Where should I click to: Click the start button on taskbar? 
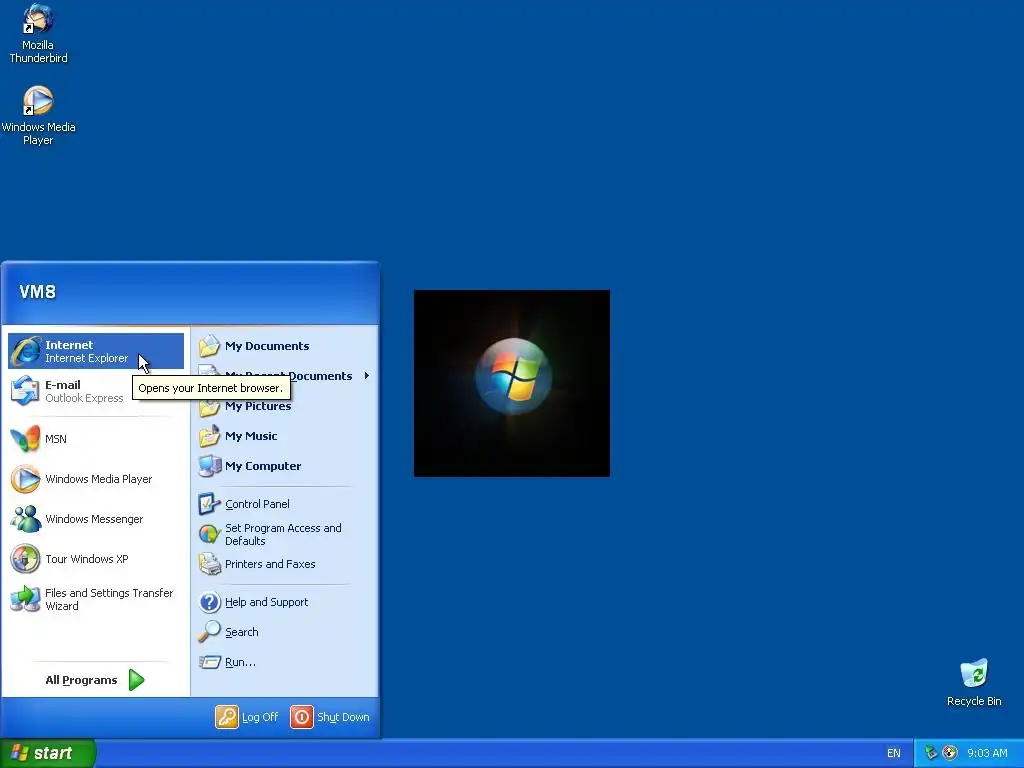(48, 753)
